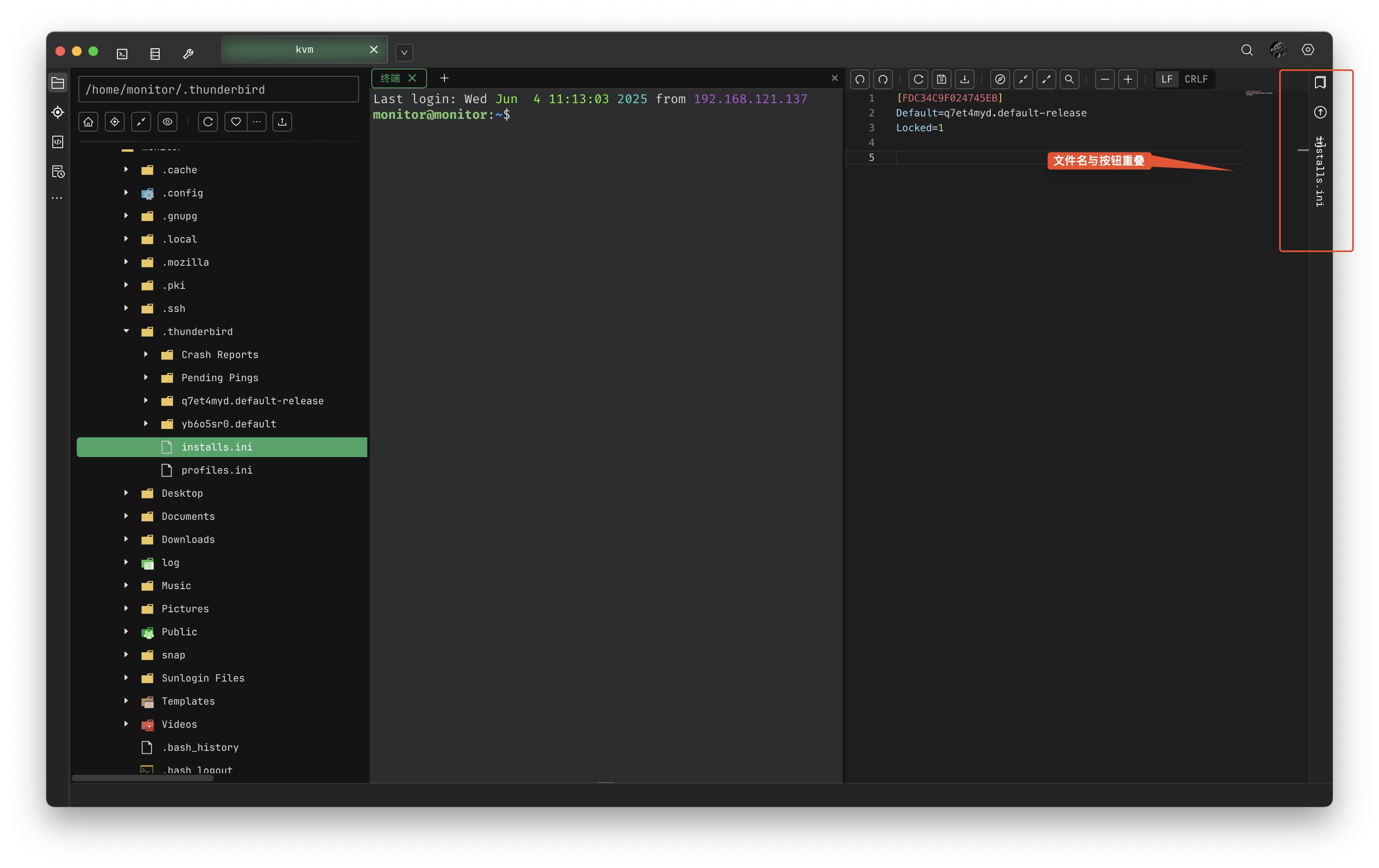Click the compass icon in editor toolbar
Screen dimensions: 1379x868
(x=1001, y=80)
